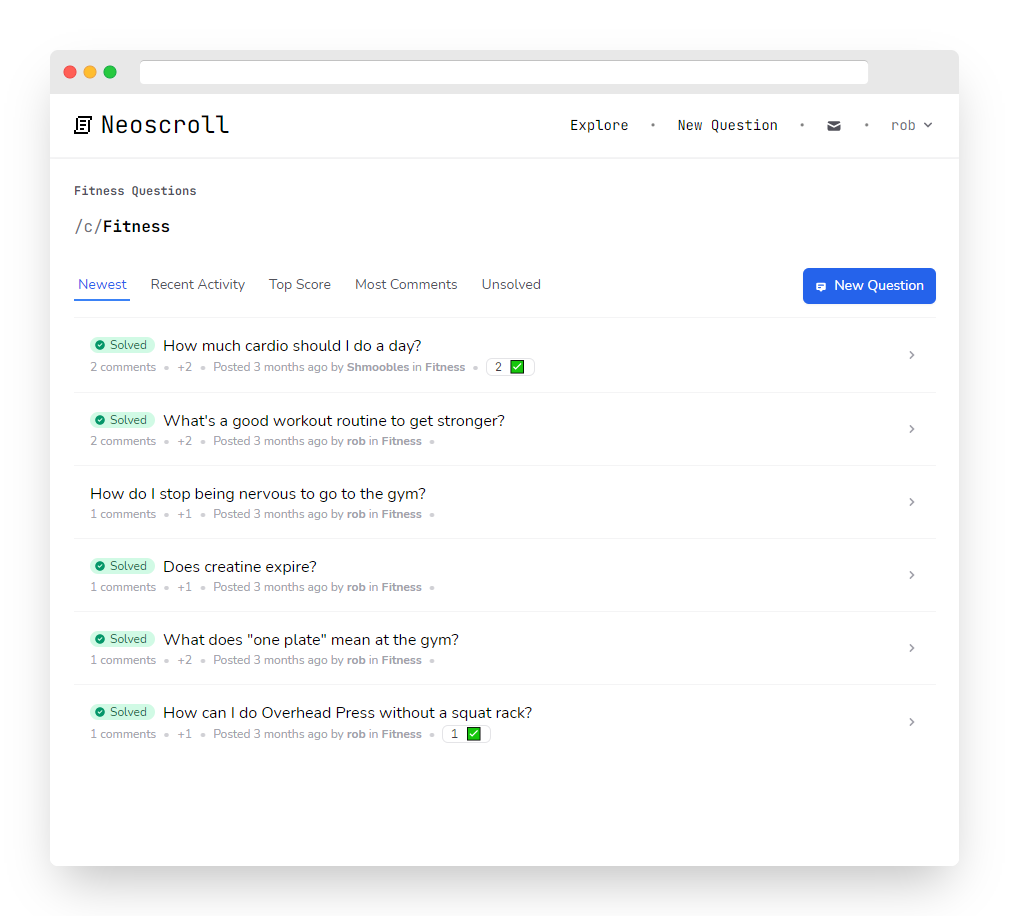Click the green maximize window dot

110,72
